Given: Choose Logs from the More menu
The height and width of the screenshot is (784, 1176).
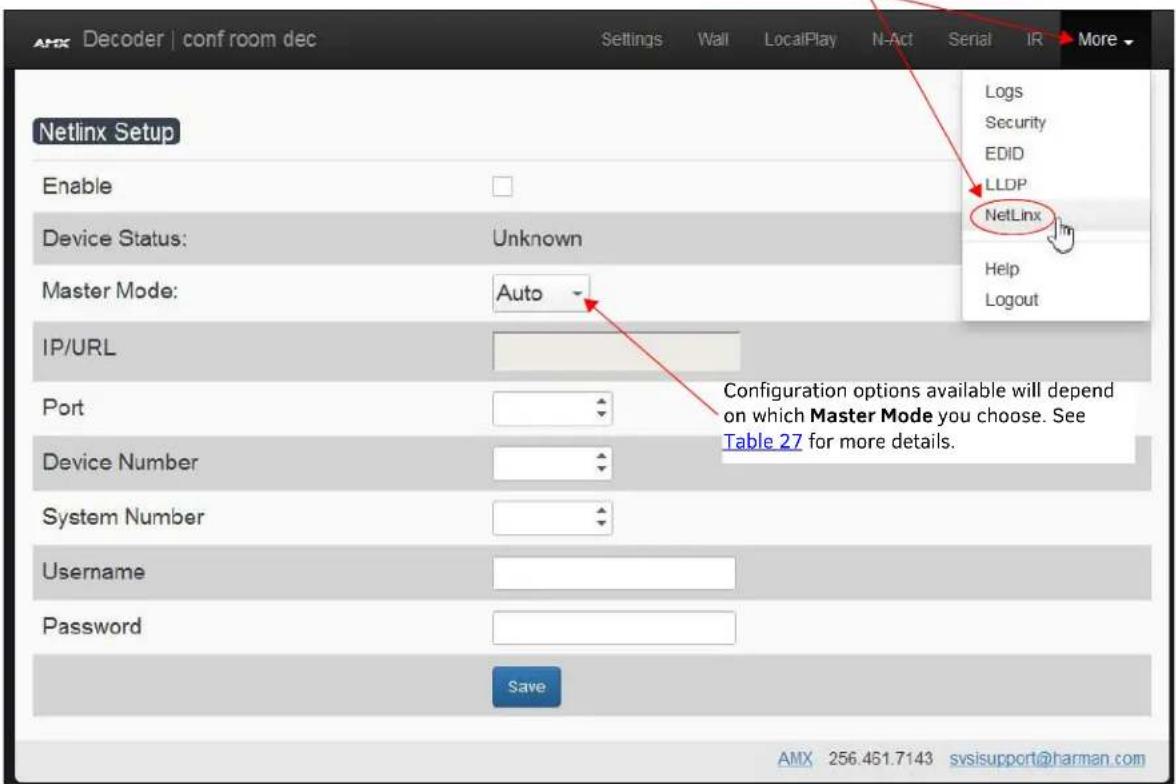Looking at the screenshot, I should click(x=1004, y=92).
